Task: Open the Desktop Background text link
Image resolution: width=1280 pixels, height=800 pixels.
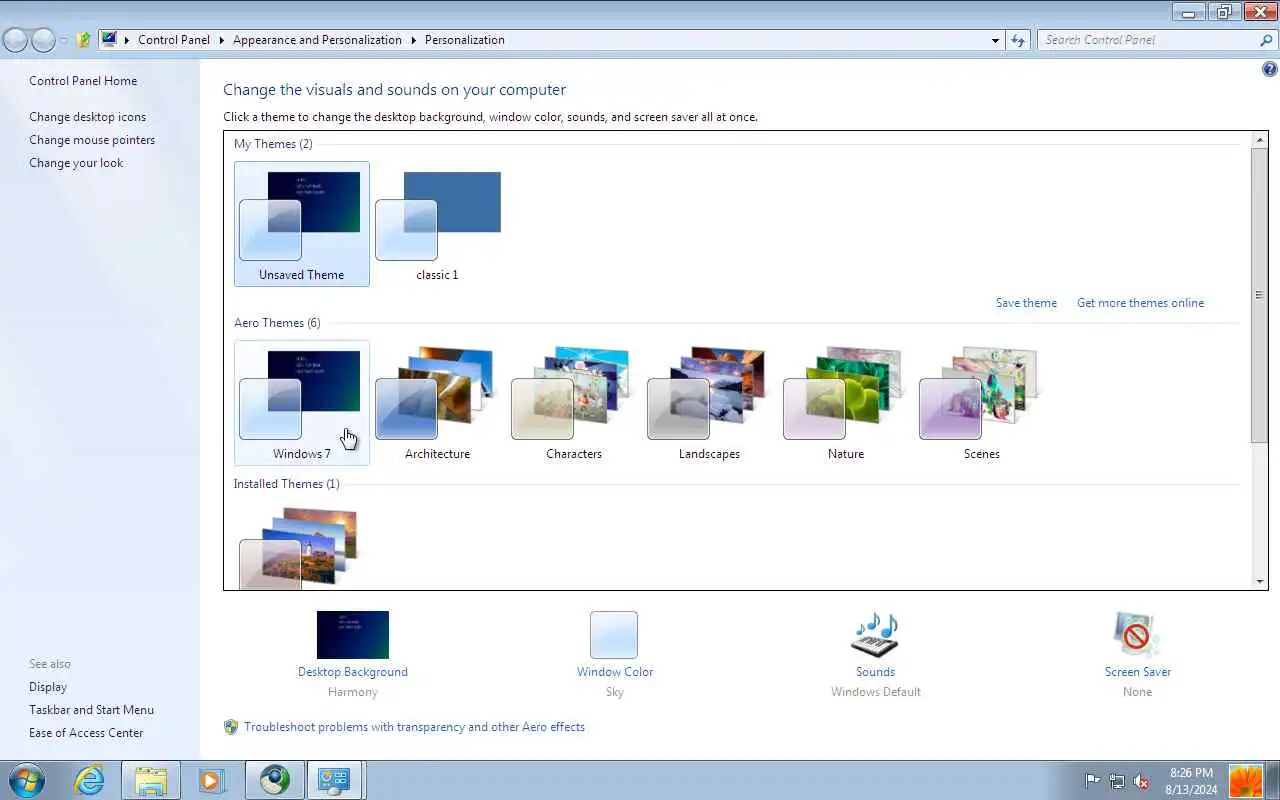Action: point(353,672)
